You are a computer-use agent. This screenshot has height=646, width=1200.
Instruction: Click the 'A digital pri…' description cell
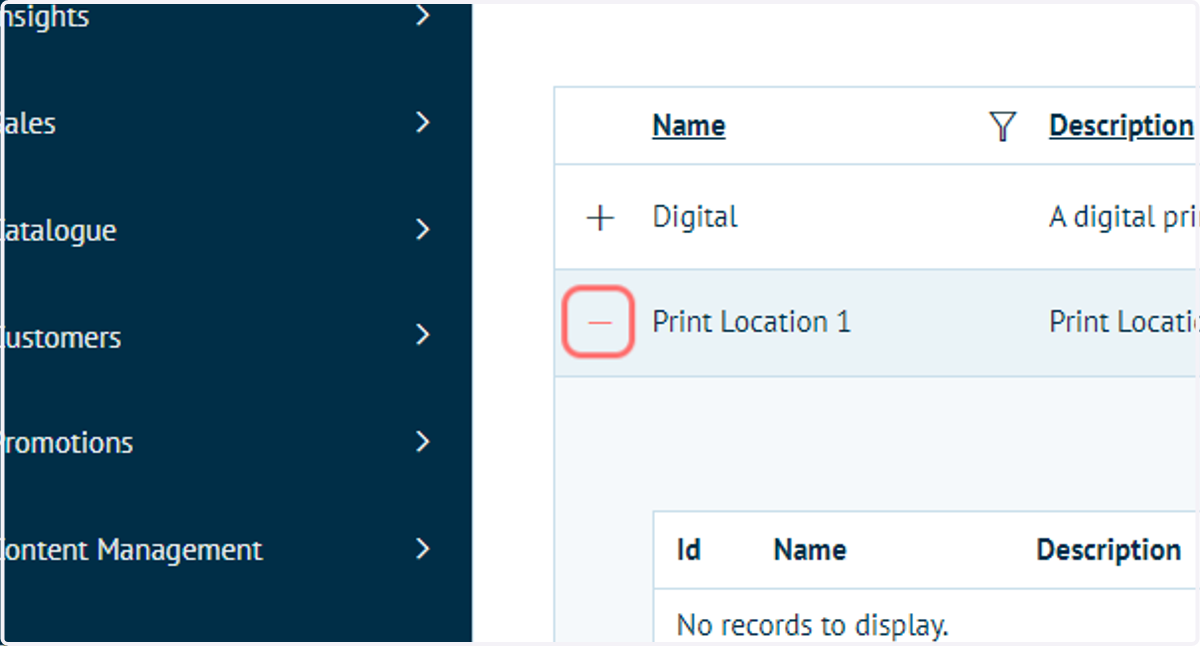pos(1123,217)
